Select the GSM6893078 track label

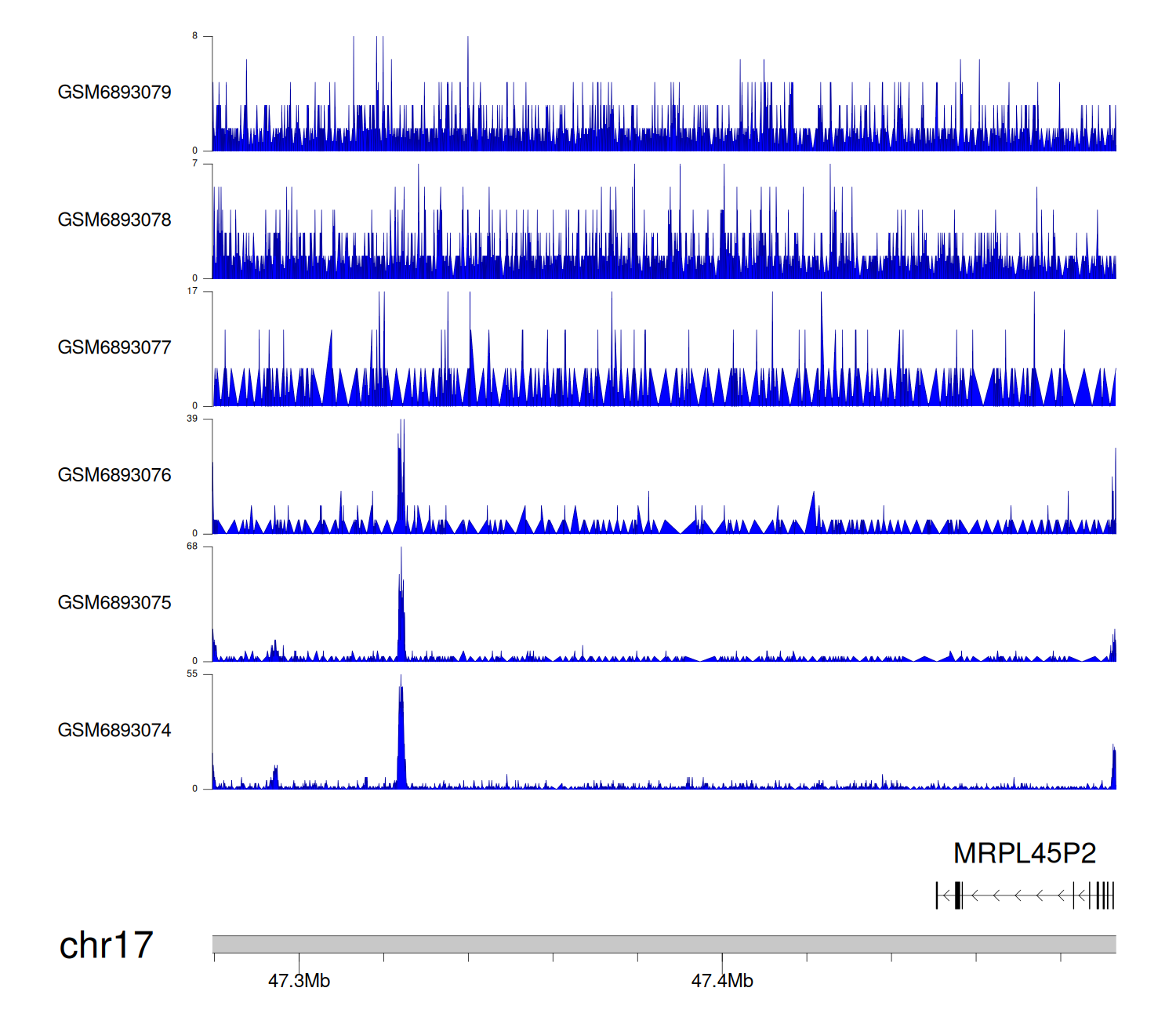click(114, 220)
